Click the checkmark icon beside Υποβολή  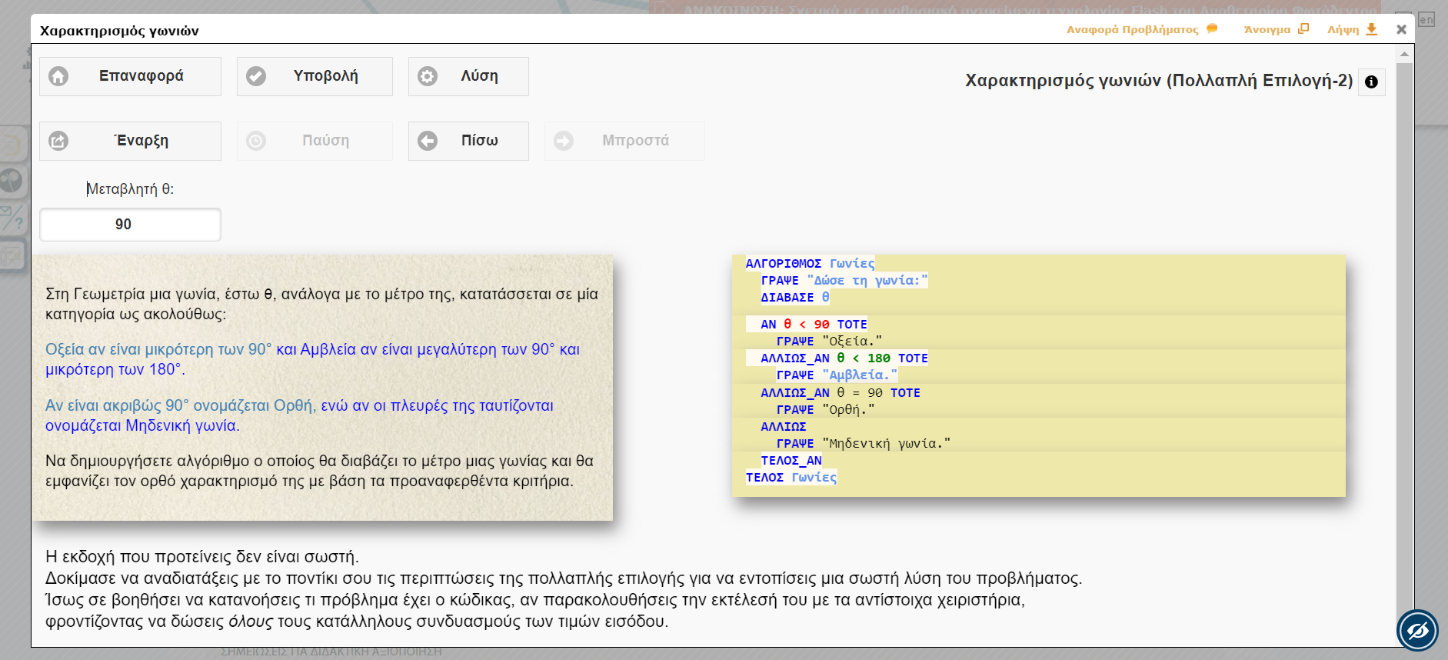pos(256,76)
